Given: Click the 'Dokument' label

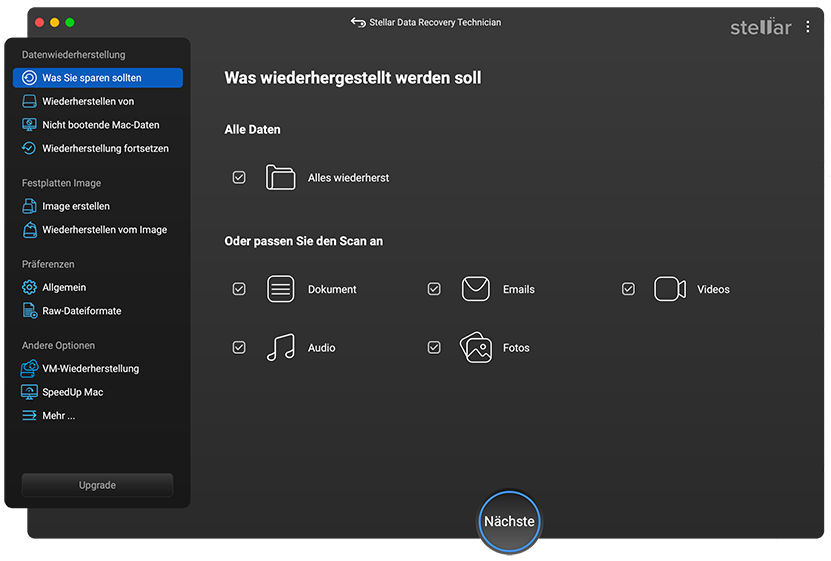Looking at the screenshot, I should tap(332, 289).
